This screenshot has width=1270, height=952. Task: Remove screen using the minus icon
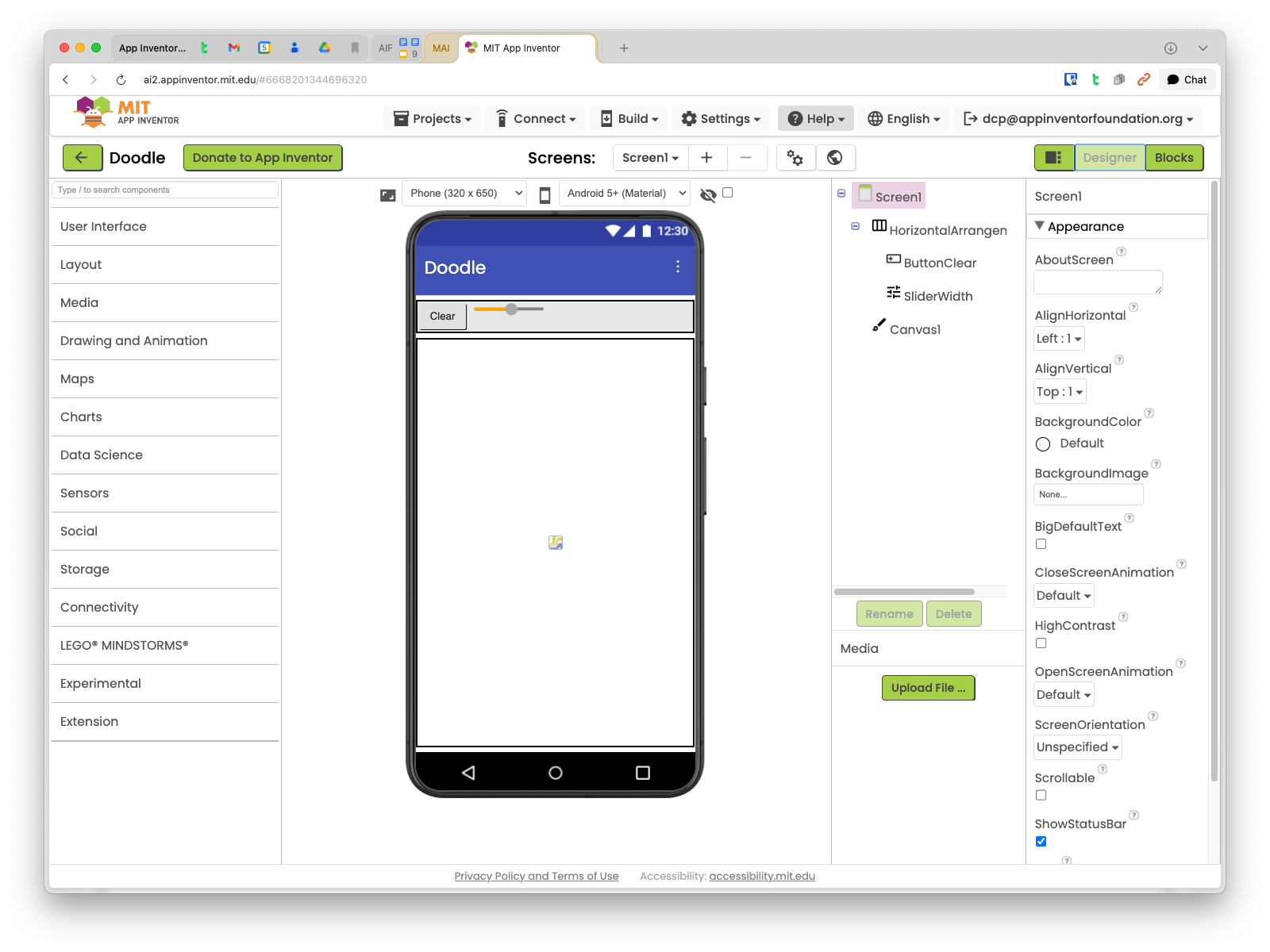pyautogui.click(x=746, y=158)
